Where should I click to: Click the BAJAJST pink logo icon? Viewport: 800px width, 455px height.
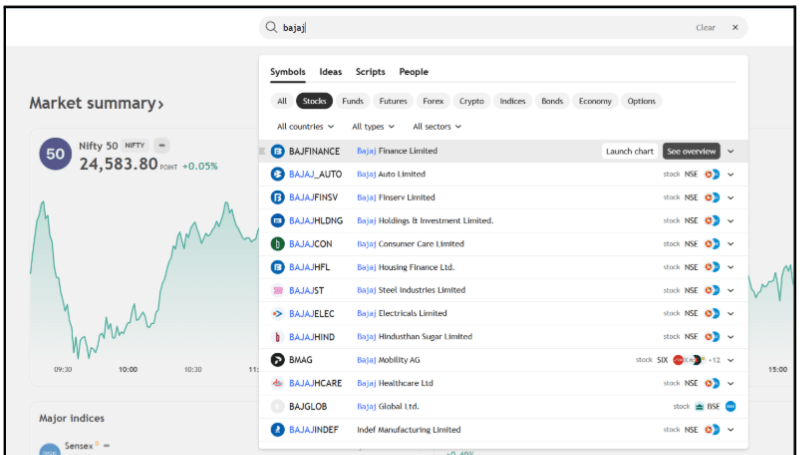[x=278, y=290]
